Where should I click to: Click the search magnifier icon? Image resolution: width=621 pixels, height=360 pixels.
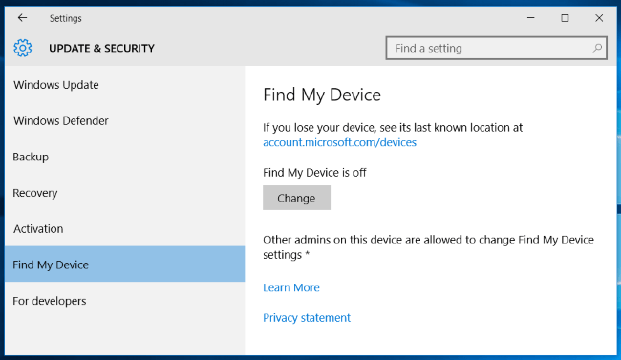click(x=597, y=48)
